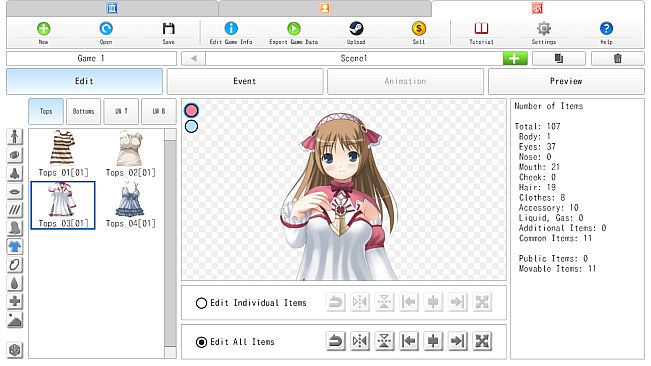Click the Sell coin icon
The width and height of the screenshot is (651, 366).
tap(419, 29)
